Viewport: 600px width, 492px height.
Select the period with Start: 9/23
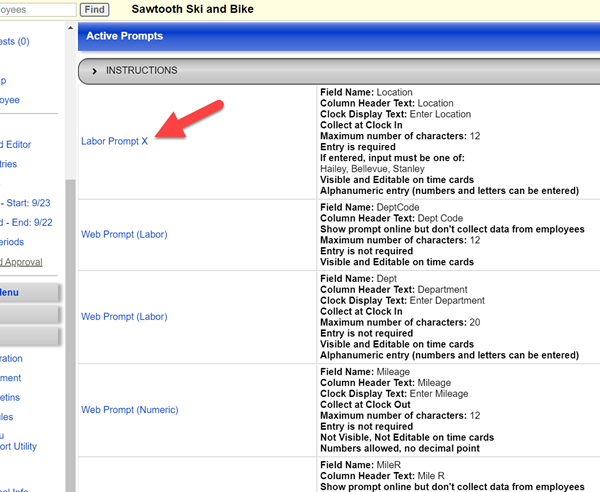pyautogui.click(x=26, y=203)
